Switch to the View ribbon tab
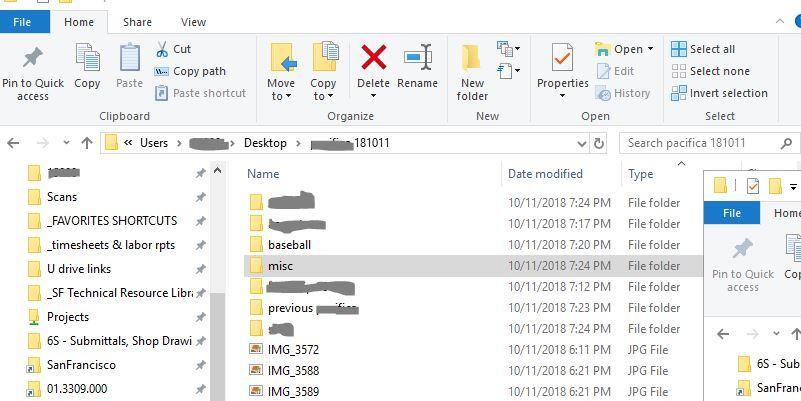This screenshot has height=401, width=801. tap(193, 22)
